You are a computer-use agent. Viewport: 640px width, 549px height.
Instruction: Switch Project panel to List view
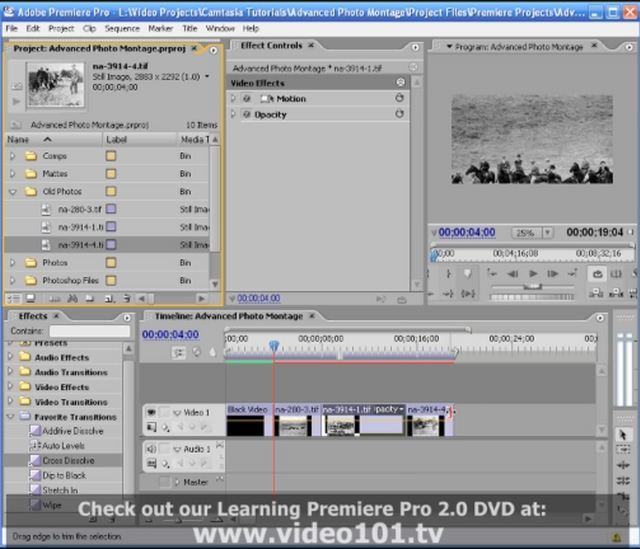click(13, 299)
